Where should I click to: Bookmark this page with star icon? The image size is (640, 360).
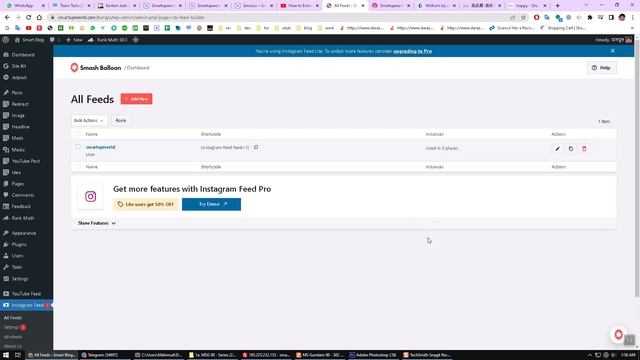tap(523, 18)
